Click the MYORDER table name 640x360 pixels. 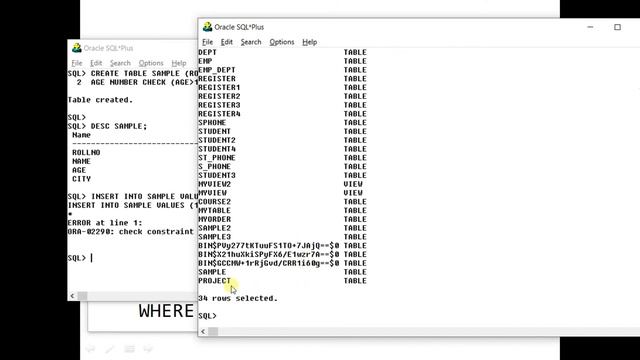coord(215,219)
